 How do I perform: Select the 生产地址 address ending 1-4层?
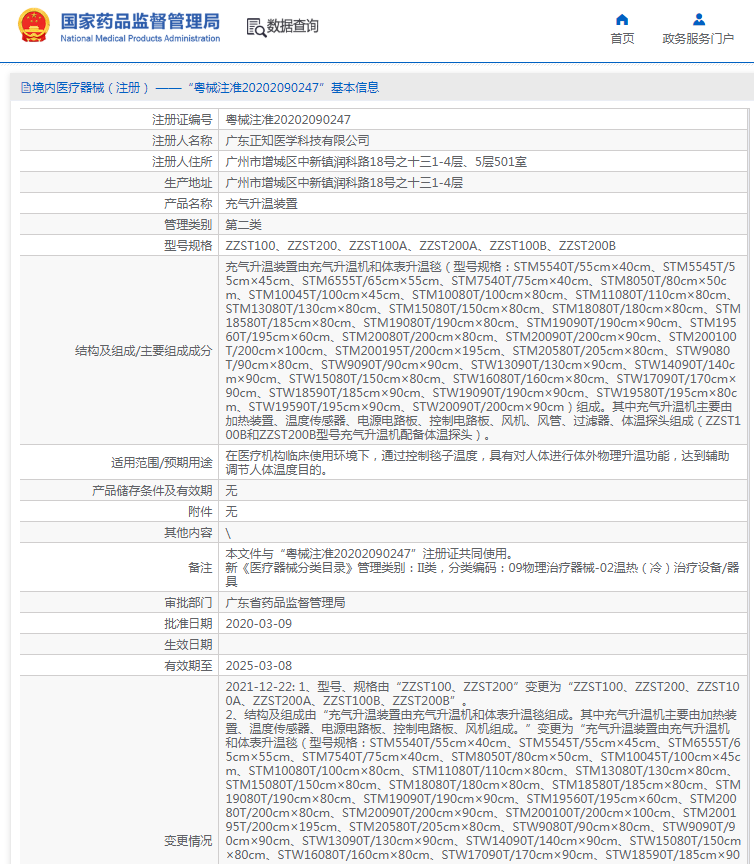tap(344, 182)
